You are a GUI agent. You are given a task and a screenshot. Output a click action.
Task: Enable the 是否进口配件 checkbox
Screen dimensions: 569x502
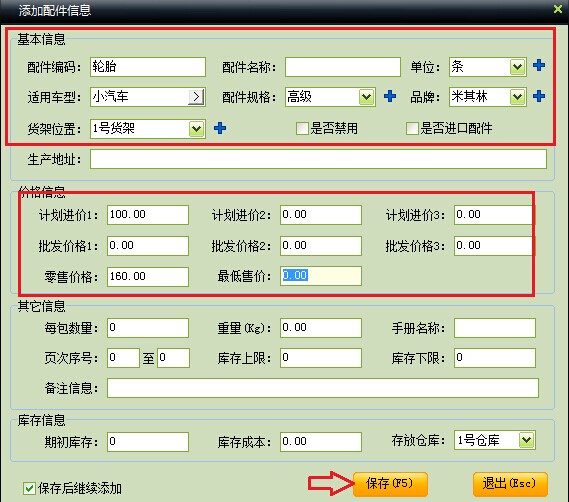coord(412,128)
